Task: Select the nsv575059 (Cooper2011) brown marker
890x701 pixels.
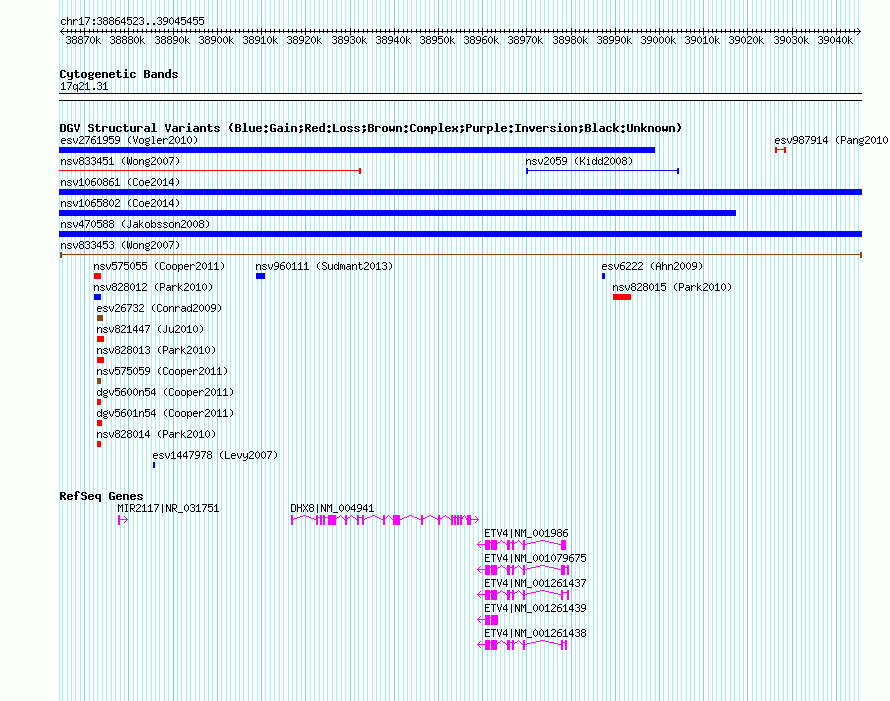Action: tap(99, 381)
